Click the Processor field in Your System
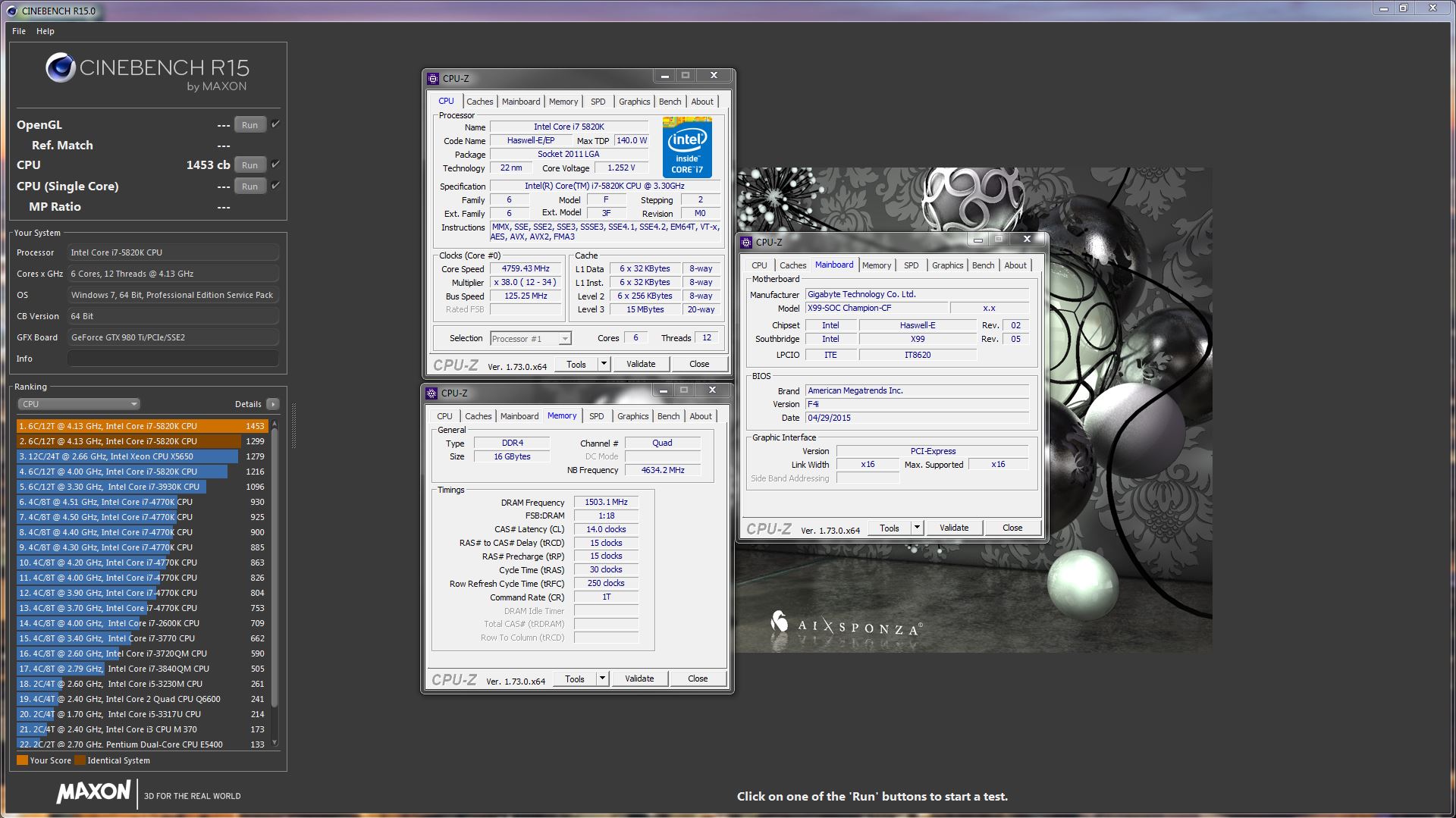The image size is (1456, 818). point(173,252)
